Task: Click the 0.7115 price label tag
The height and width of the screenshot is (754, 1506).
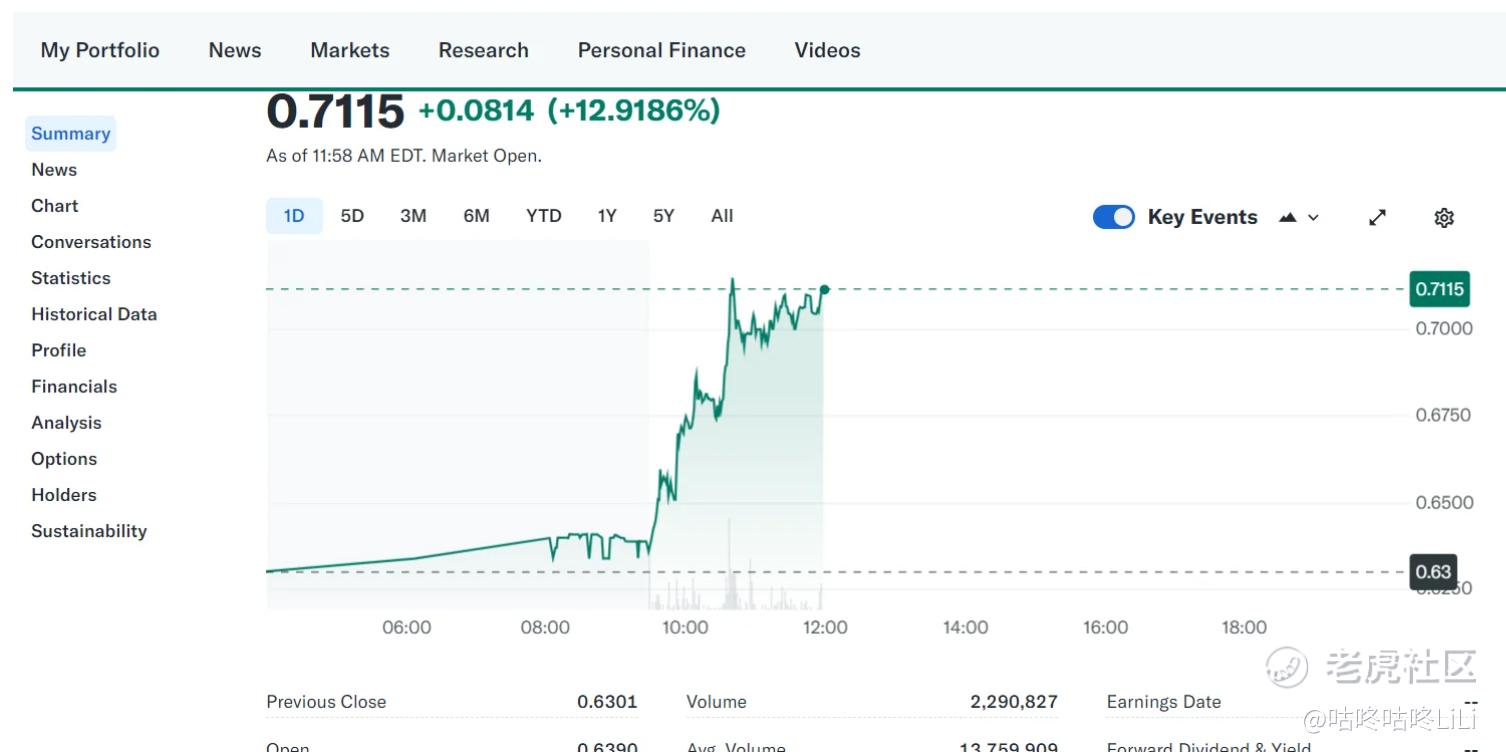Action: pos(1439,289)
